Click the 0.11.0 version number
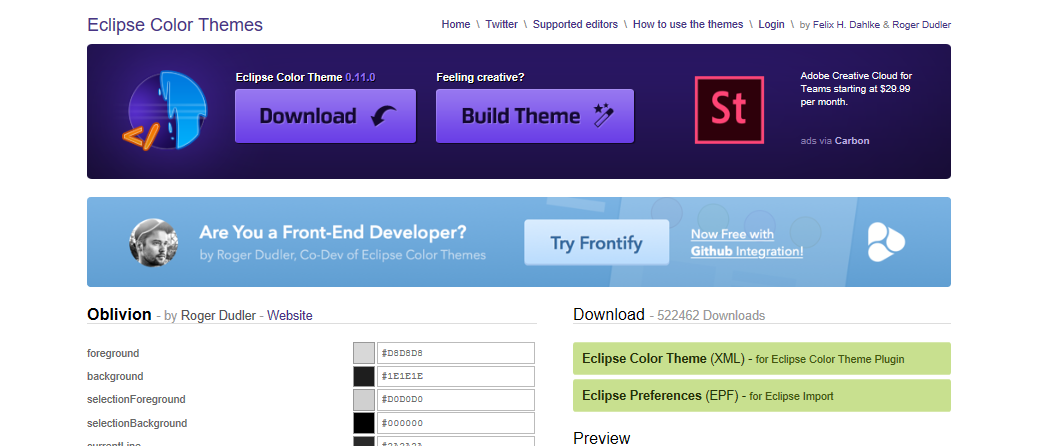 [x=360, y=77]
